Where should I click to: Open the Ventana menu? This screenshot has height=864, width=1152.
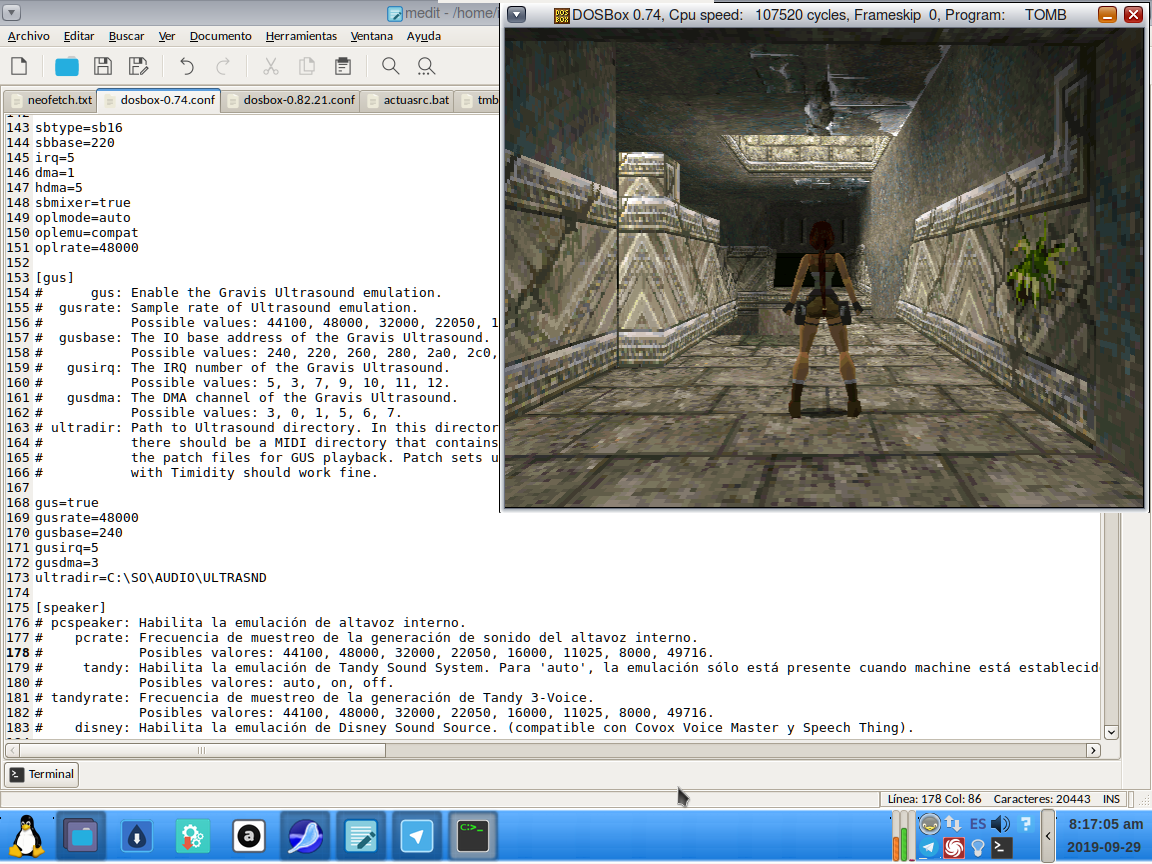click(371, 36)
